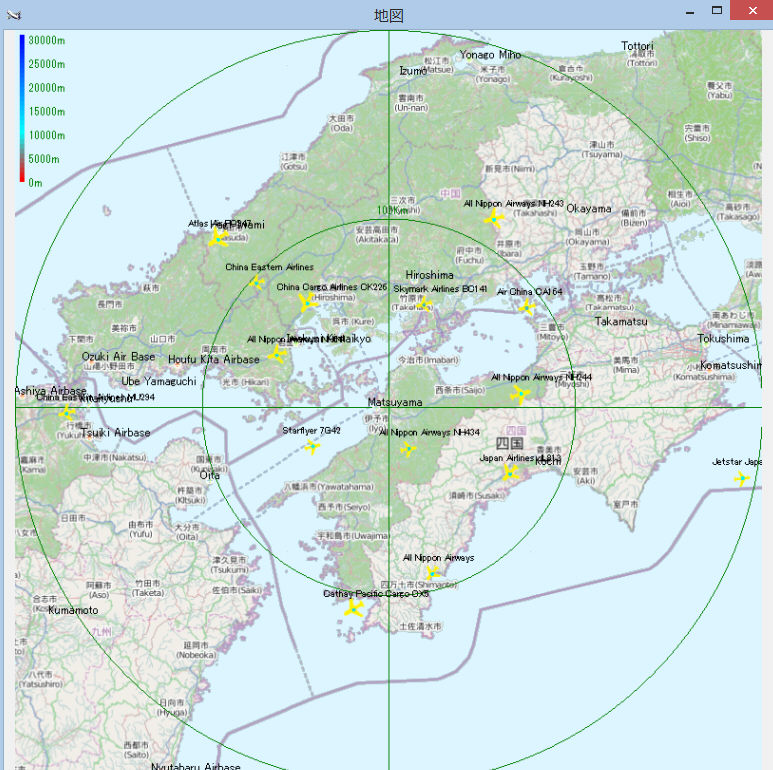Click All Nippon Airways NH243 plane icon
This screenshot has width=773, height=770.
[492, 218]
